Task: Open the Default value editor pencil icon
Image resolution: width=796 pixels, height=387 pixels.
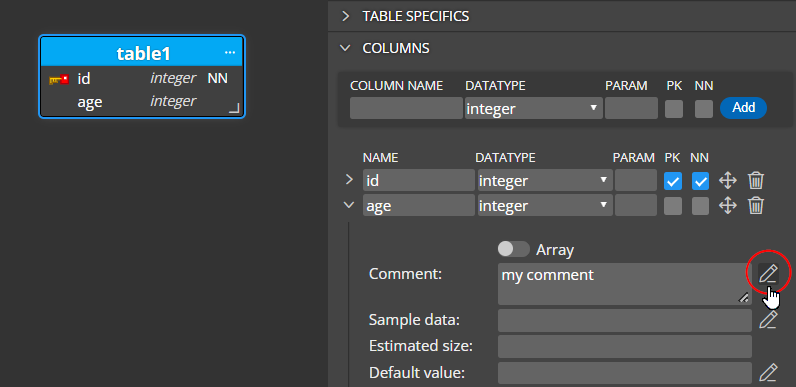Action: (x=768, y=373)
